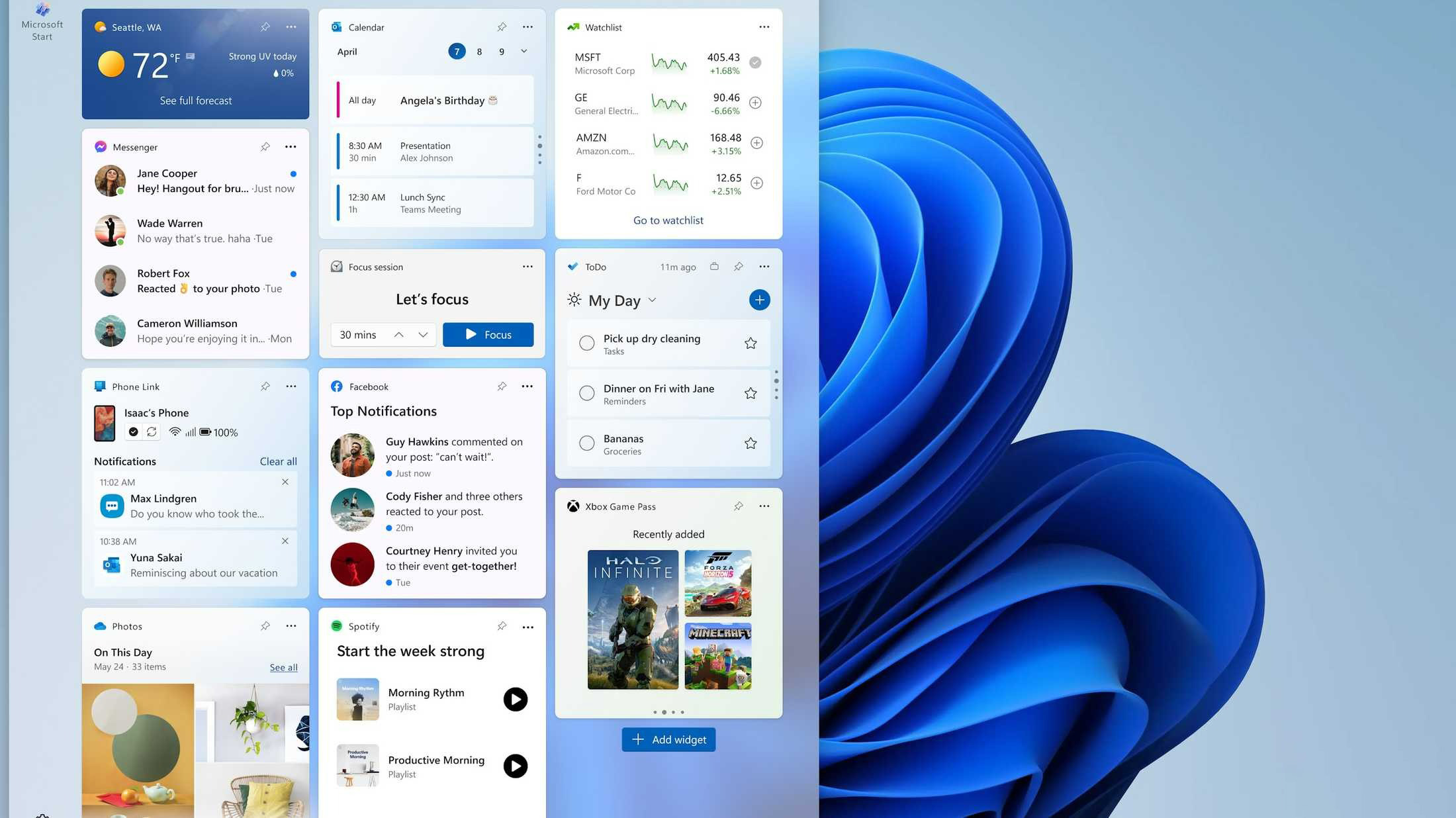Expand the My Day dropdown in ToDo
Image resolution: width=1456 pixels, height=818 pixels.
652,299
